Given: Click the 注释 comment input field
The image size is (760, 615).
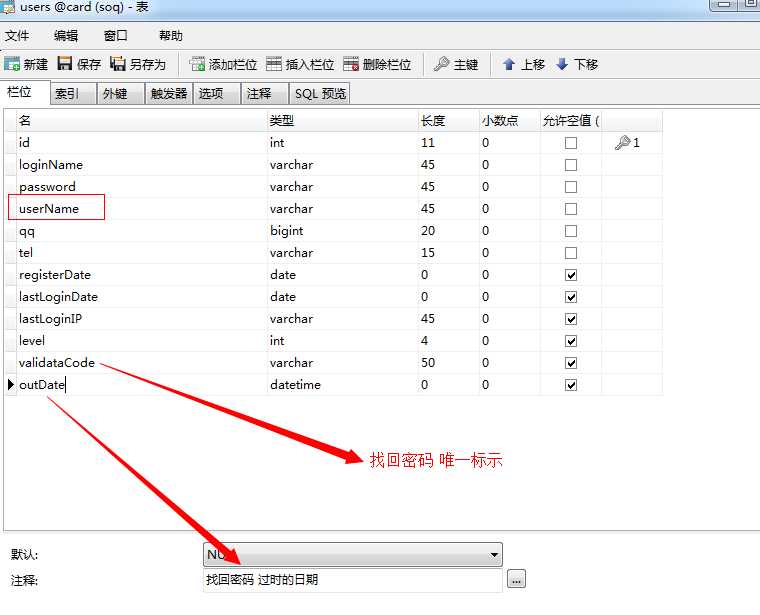Looking at the screenshot, I should point(353,580).
